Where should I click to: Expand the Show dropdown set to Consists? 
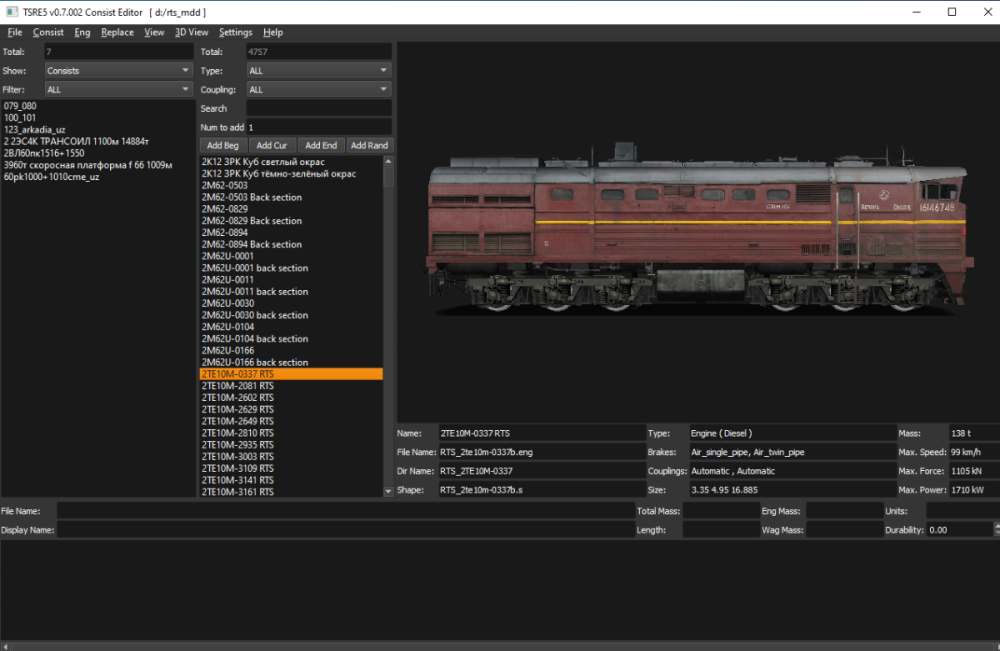tap(118, 71)
